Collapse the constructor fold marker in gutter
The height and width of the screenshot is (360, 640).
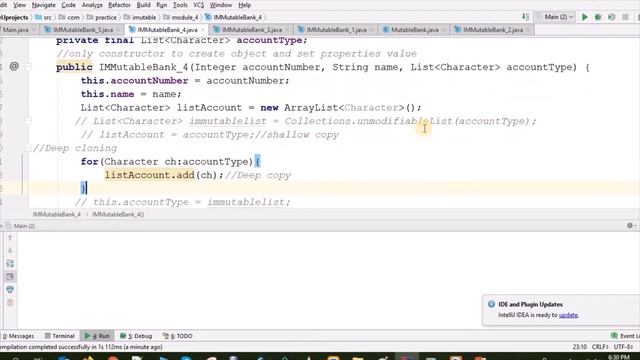click(x=28, y=67)
